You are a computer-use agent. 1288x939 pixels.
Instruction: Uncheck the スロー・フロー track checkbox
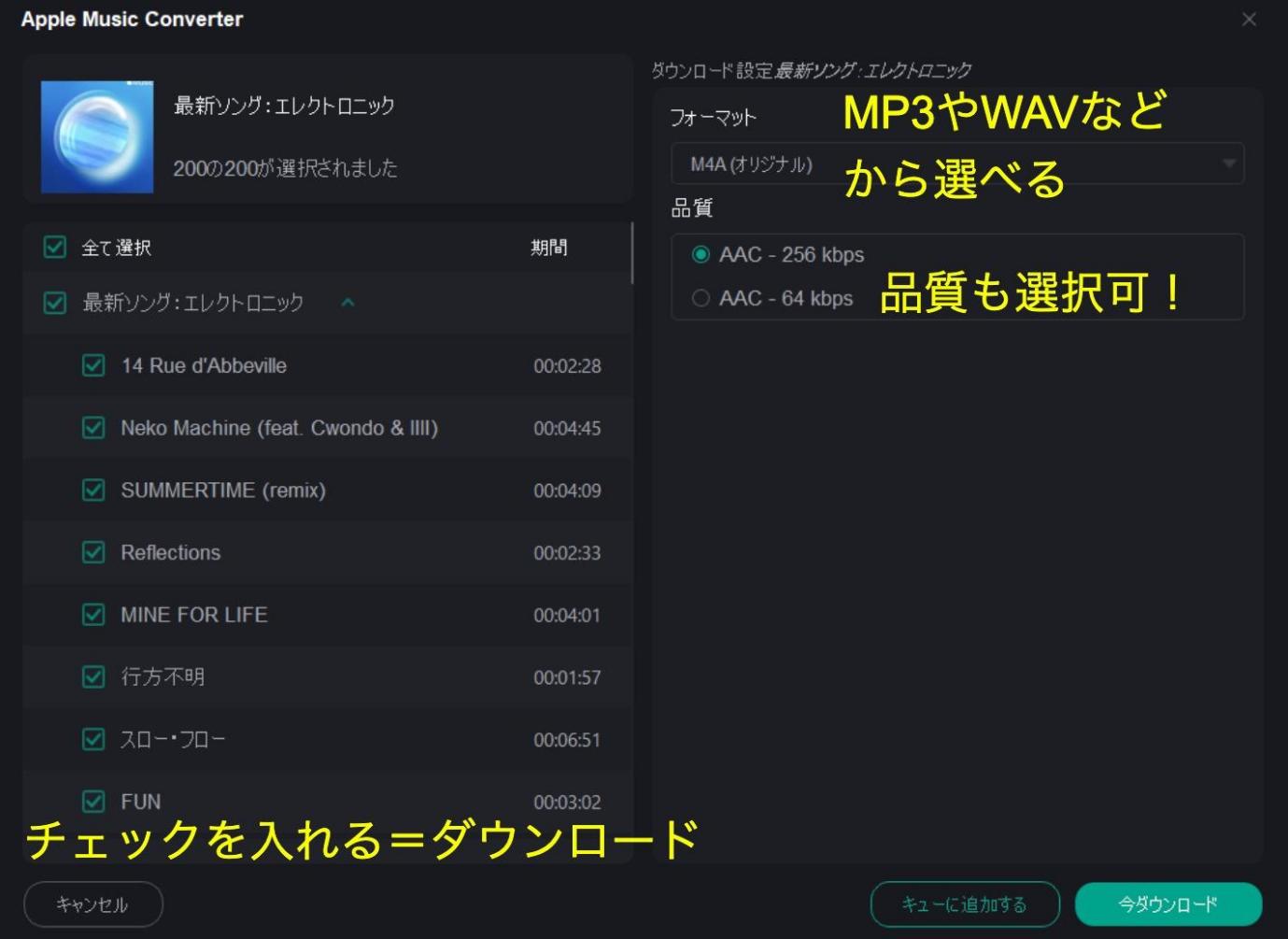(x=93, y=739)
